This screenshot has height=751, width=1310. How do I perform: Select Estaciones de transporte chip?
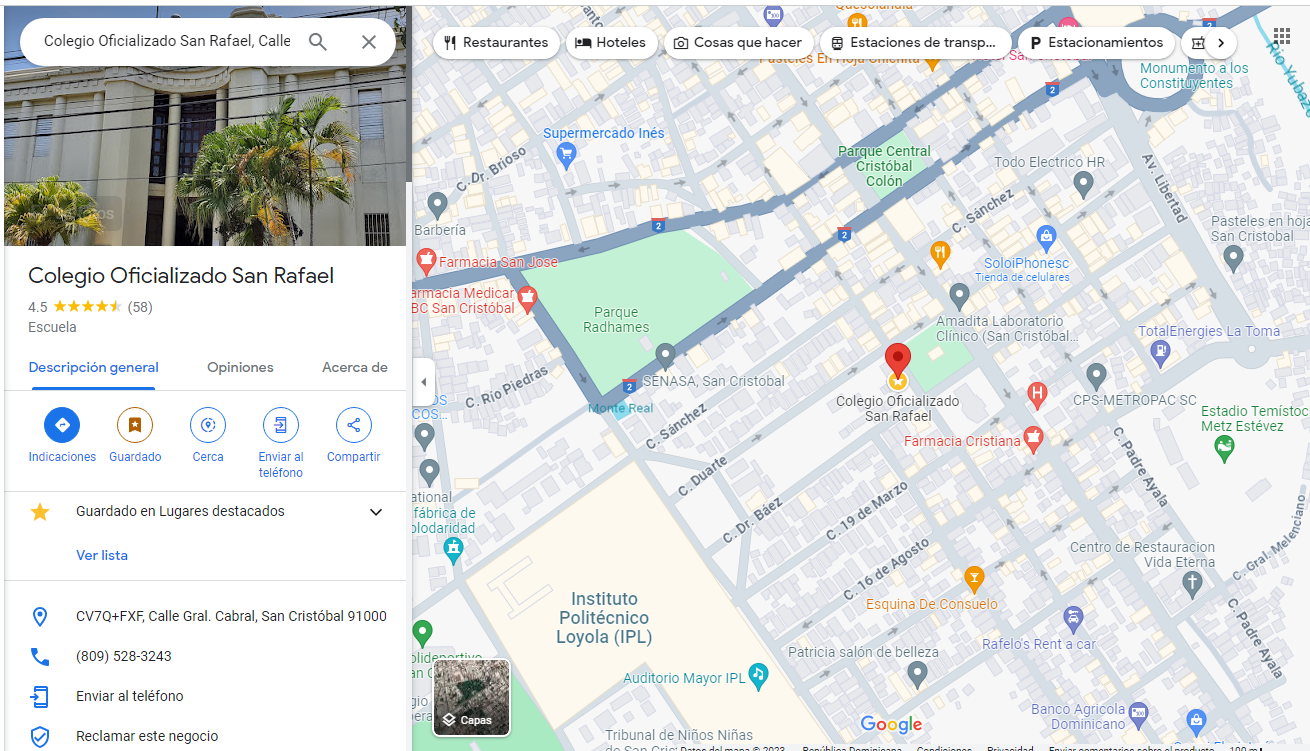(x=914, y=43)
